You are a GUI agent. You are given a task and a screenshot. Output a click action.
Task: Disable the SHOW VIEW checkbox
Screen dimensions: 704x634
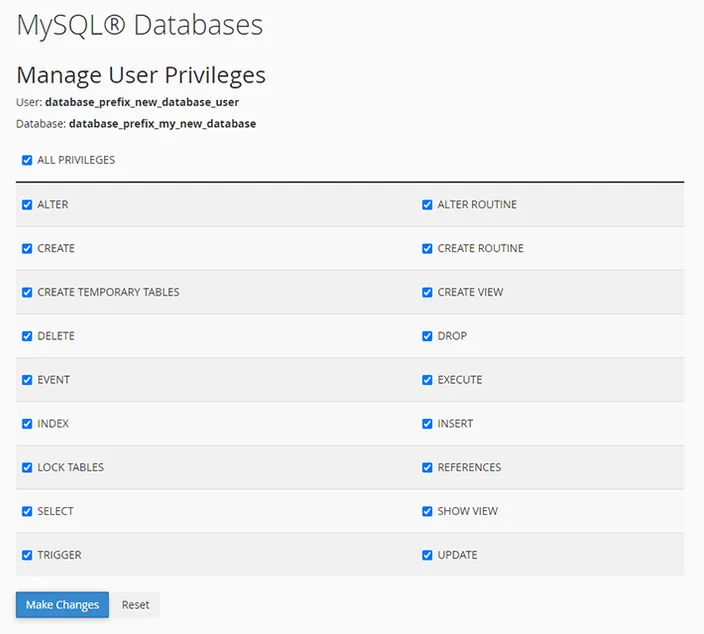point(427,511)
